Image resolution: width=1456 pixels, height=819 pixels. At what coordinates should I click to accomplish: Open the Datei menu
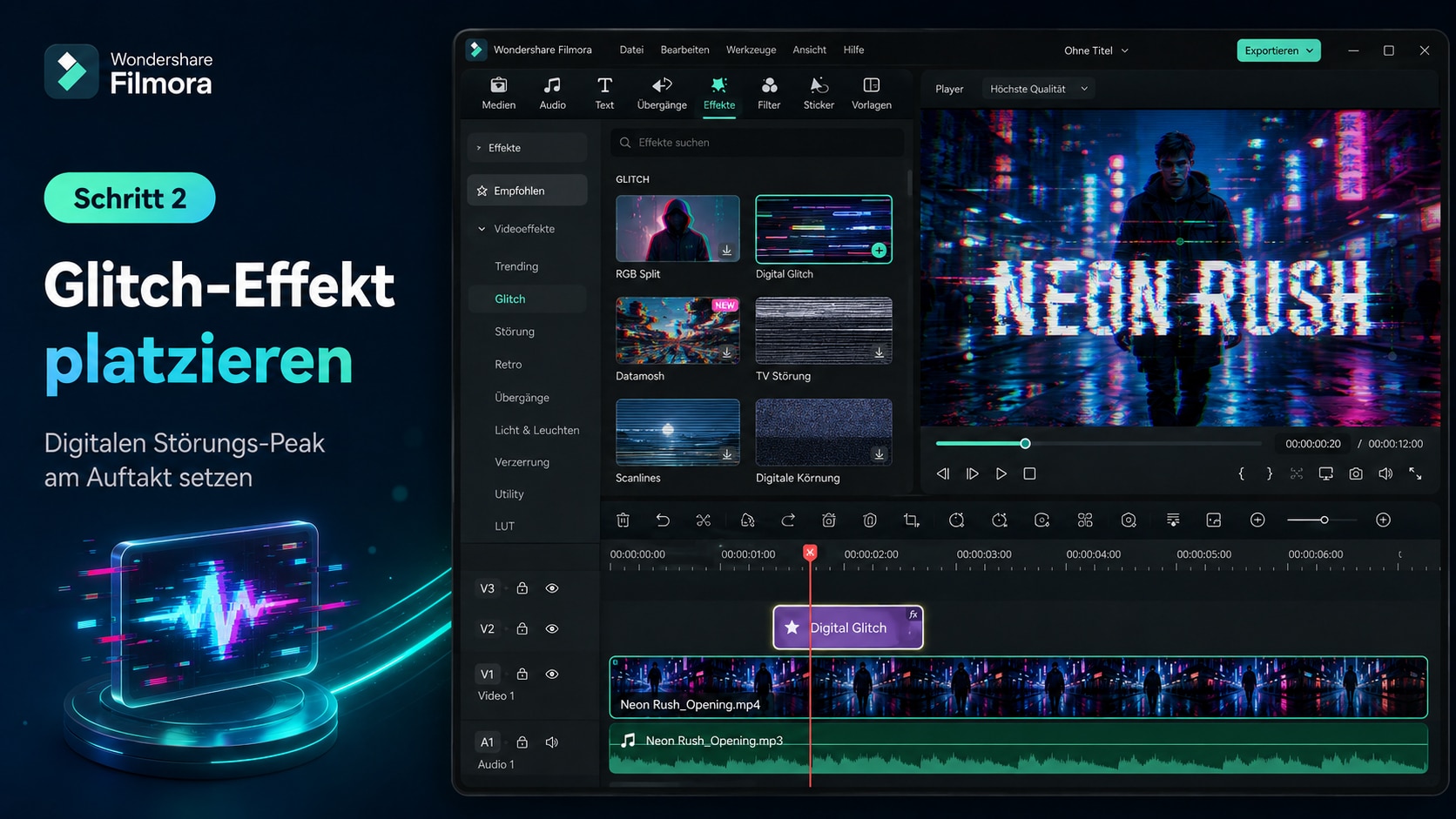click(631, 50)
